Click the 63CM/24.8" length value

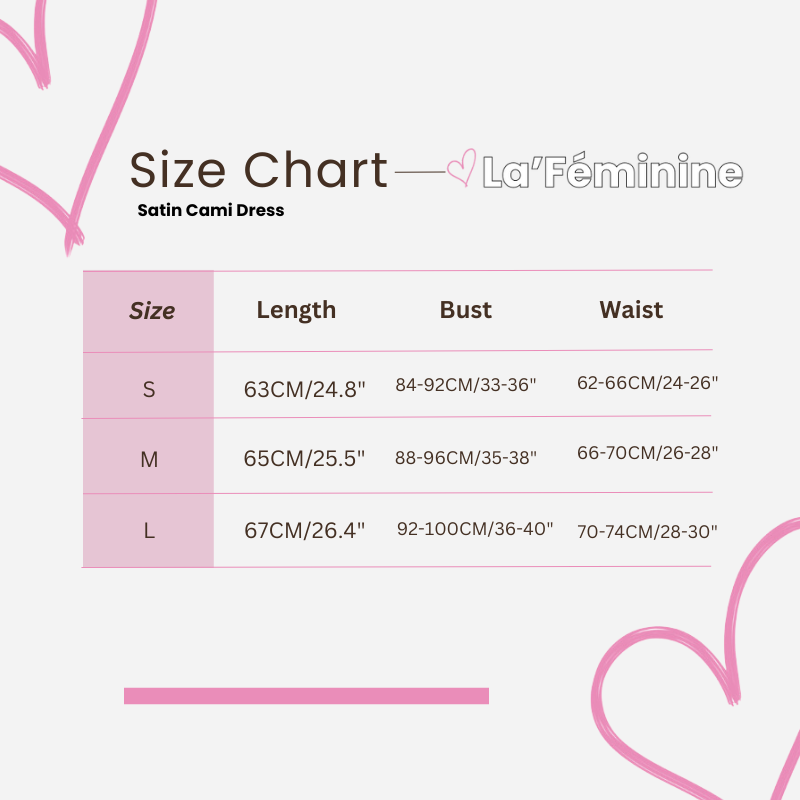pos(305,389)
